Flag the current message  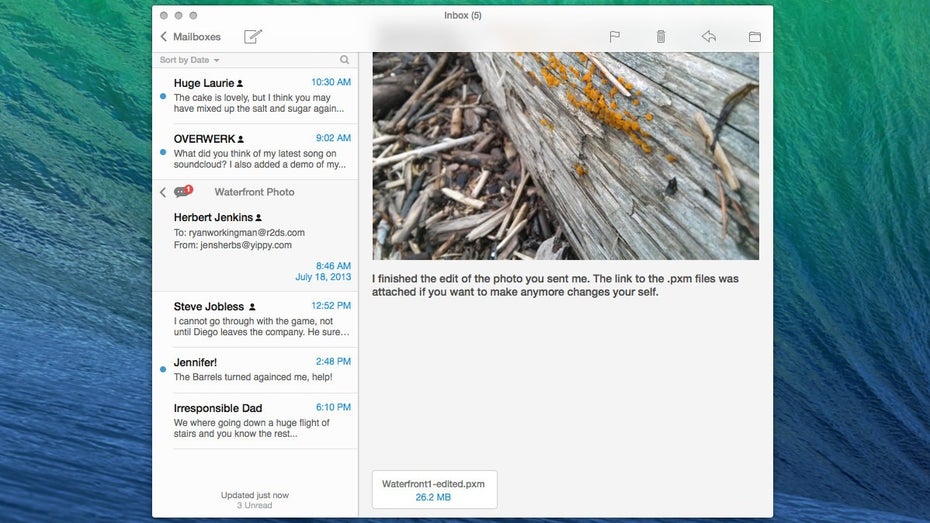point(615,37)
